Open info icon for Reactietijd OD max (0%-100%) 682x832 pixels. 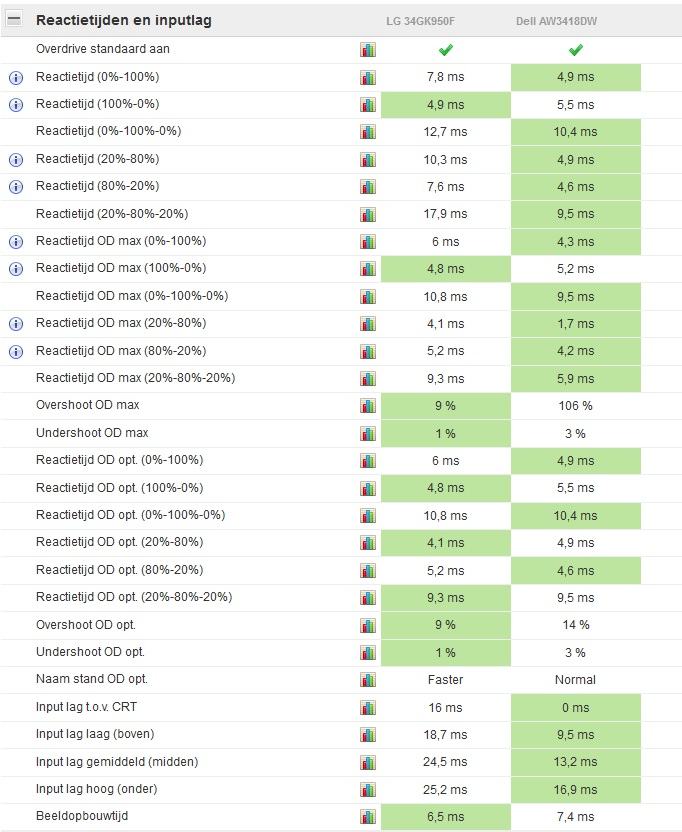(x=16, y=242)
